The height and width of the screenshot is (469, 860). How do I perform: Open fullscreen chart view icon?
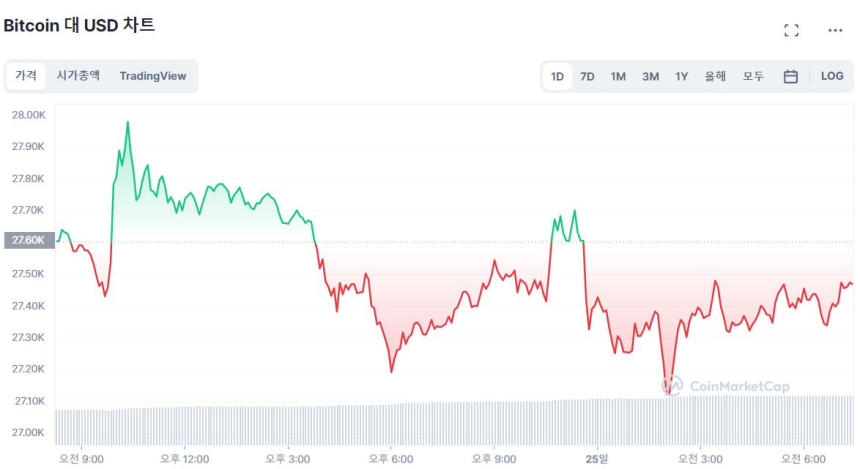click(x=791, y=30)
